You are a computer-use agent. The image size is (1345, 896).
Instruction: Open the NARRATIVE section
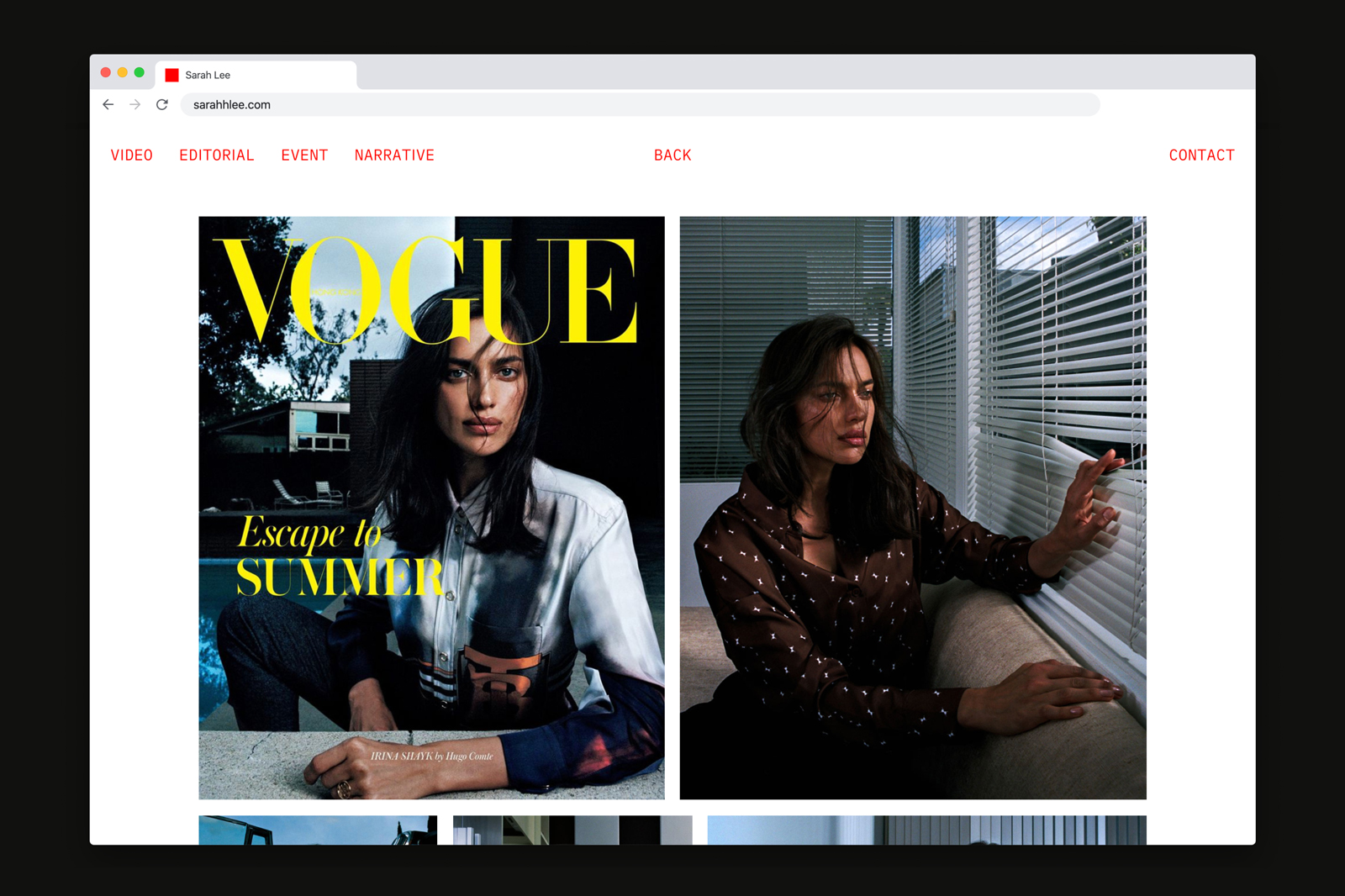click(394, 155)
